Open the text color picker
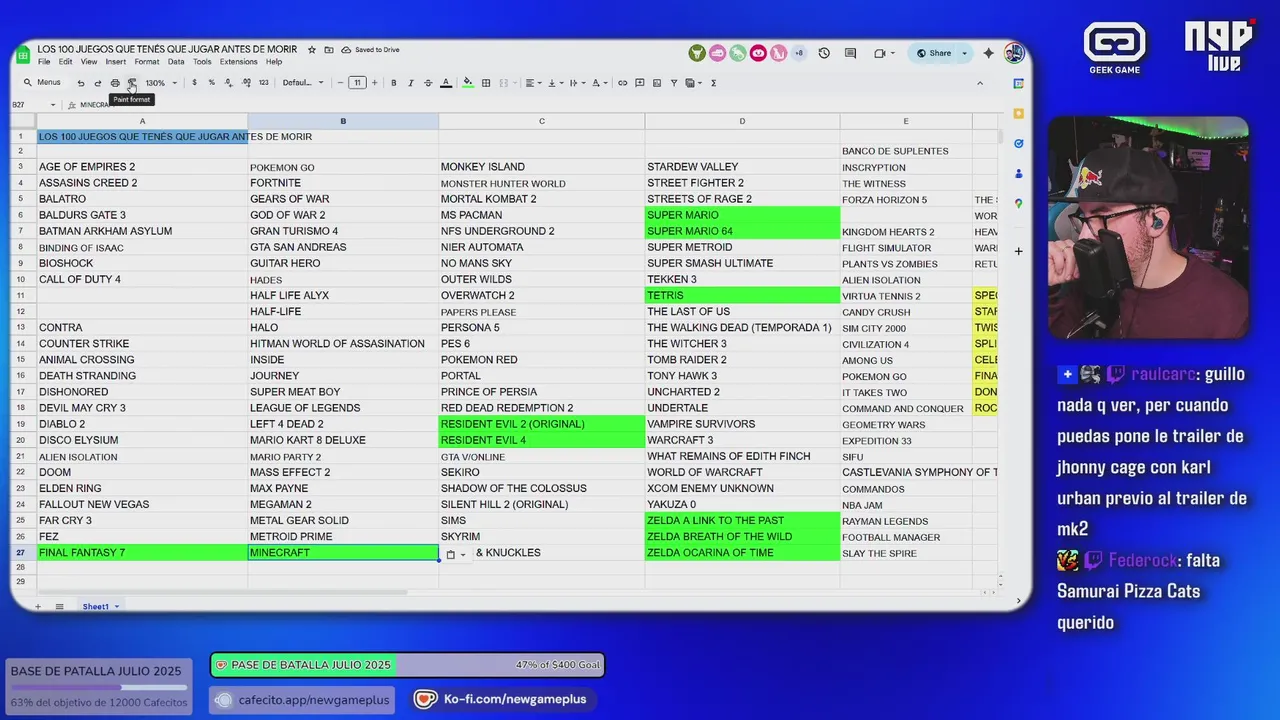This screenshot has height=720, width=1280. 446,83
